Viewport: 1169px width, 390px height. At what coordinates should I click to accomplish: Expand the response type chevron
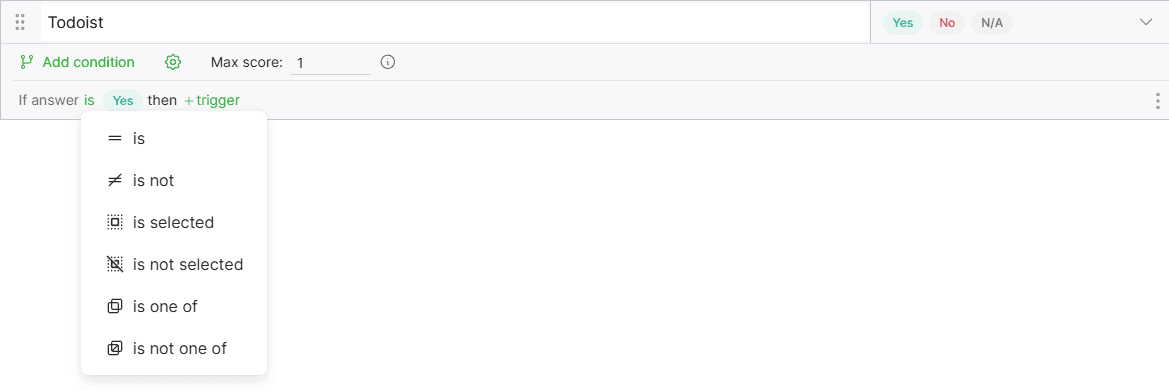point(1146,22)
